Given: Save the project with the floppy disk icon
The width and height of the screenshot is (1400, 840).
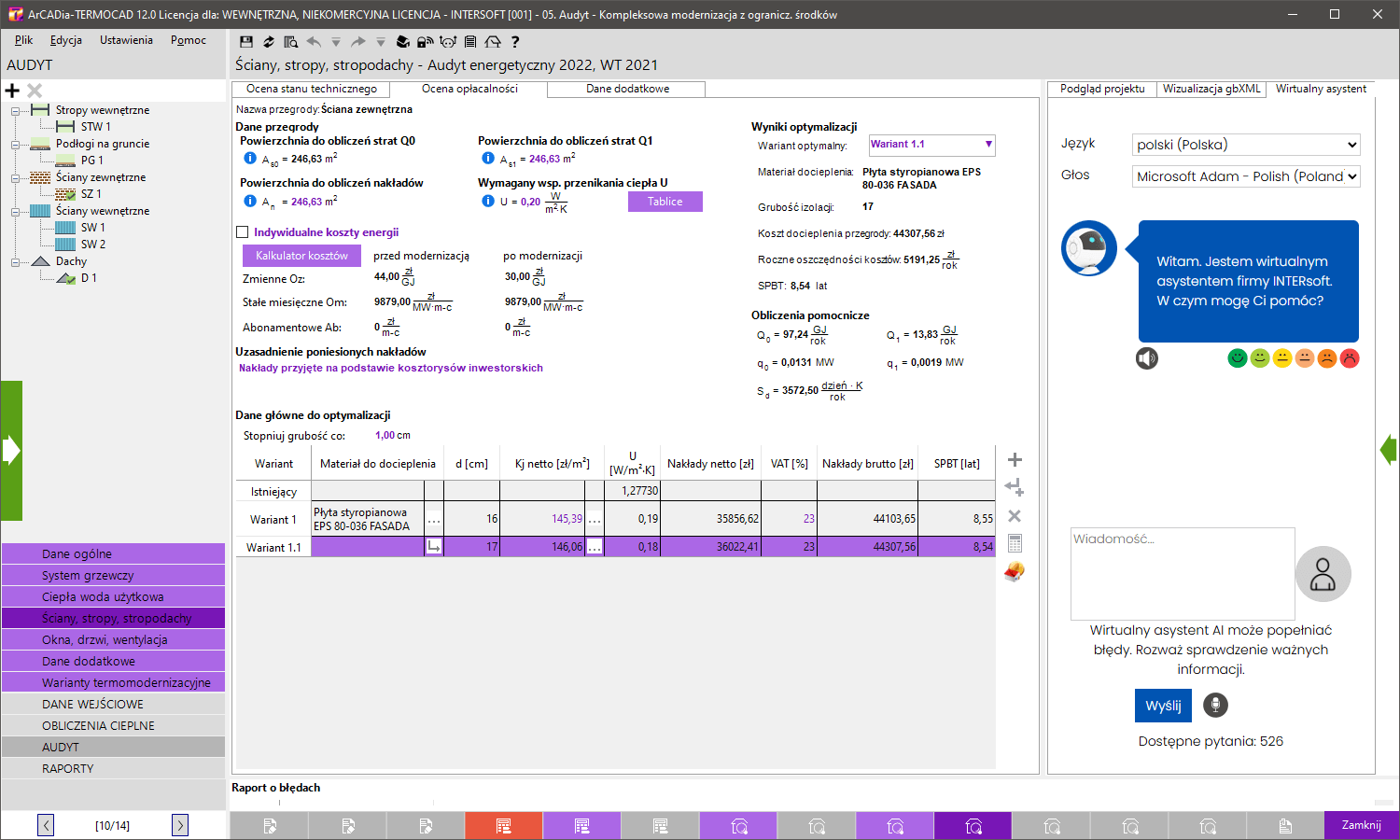Looking at the screenshot, I should (245, 41).
